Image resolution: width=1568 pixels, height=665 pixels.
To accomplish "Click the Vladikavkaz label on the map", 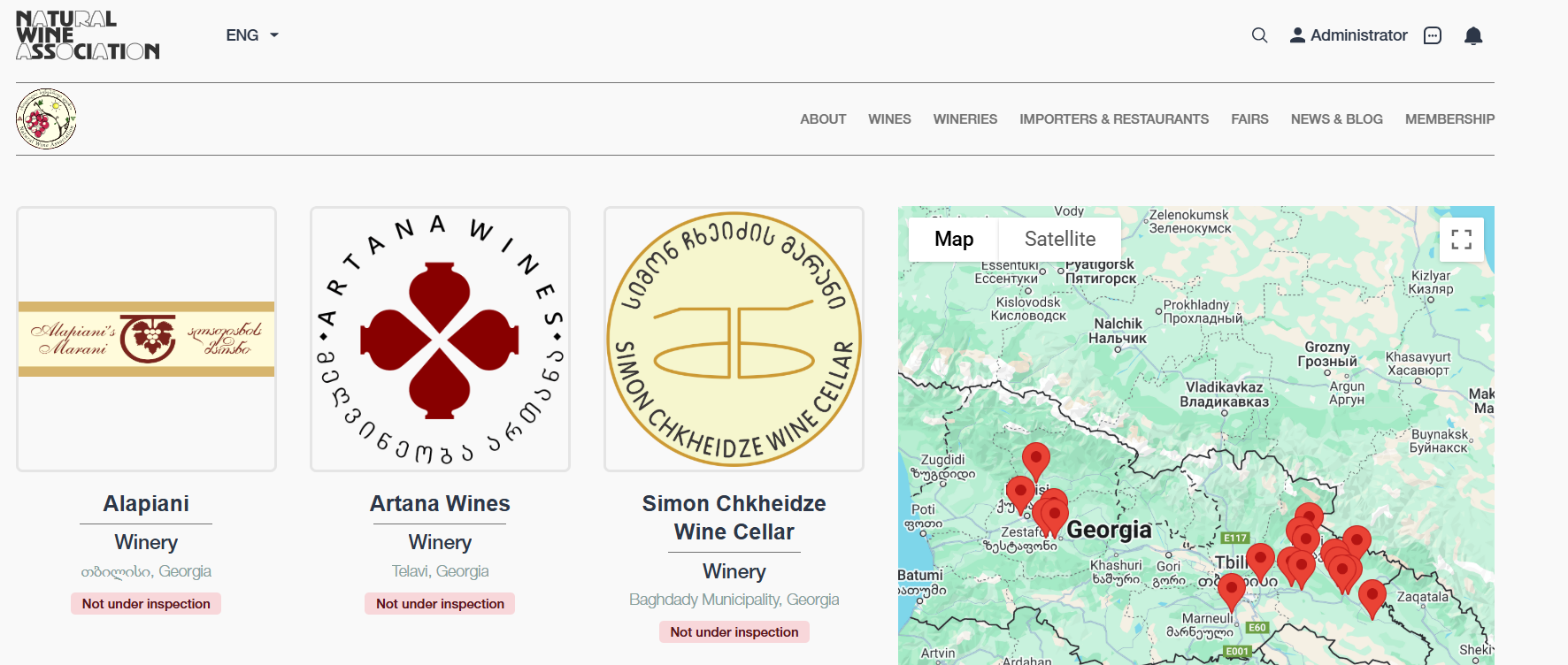I will (x=1224, y=394).
